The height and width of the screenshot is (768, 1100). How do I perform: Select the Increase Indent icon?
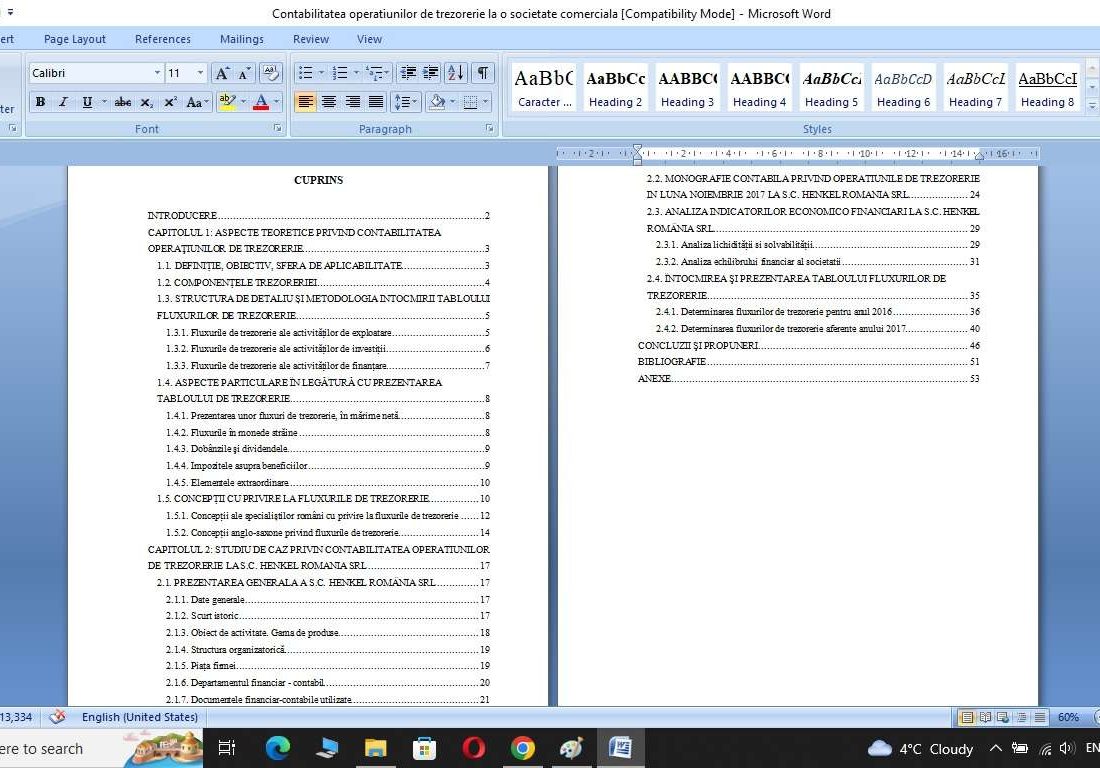coord(430,74)
